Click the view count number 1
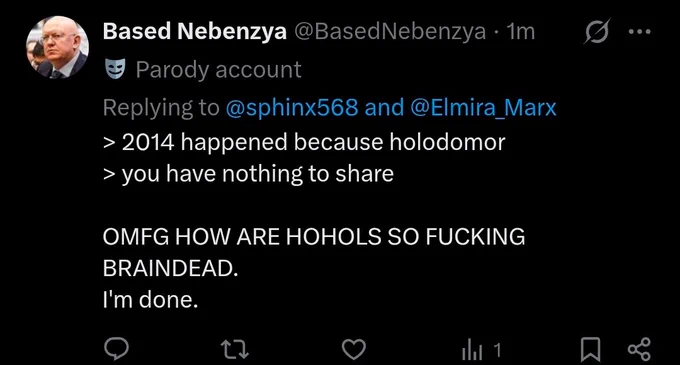 pos(497,350)
